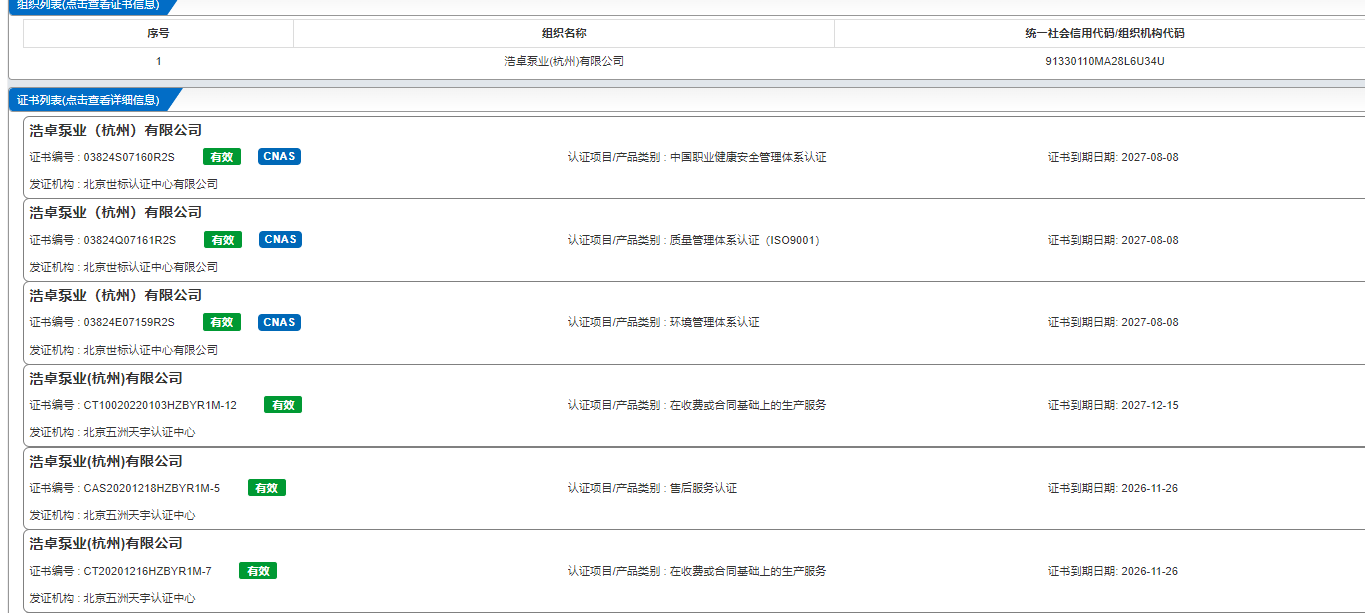This screenshot has height=613, width=1365.
Task: Click the 有效 badge next to 03824E07159R2S
Action: (x=221, y=322)
